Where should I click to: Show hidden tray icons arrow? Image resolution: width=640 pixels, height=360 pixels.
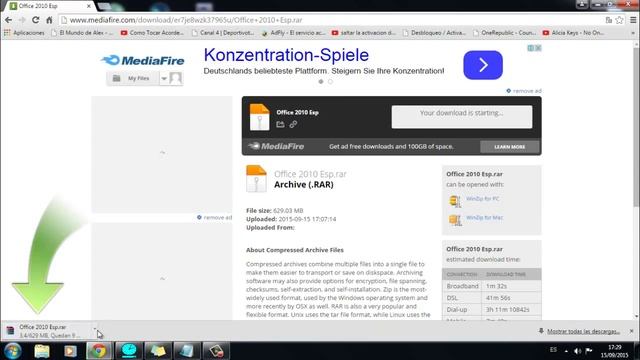coord(566,351)
